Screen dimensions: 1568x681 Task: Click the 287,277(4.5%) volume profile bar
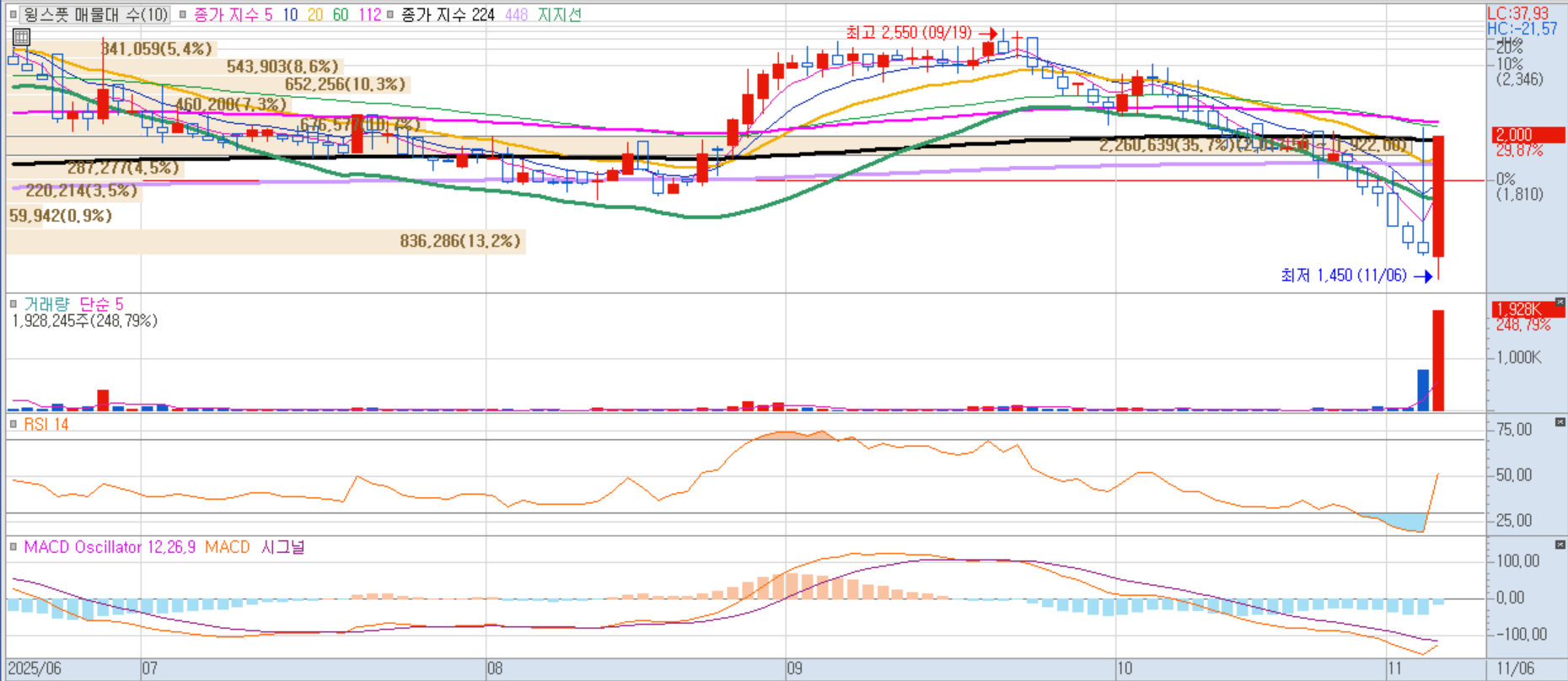point(95,168)
